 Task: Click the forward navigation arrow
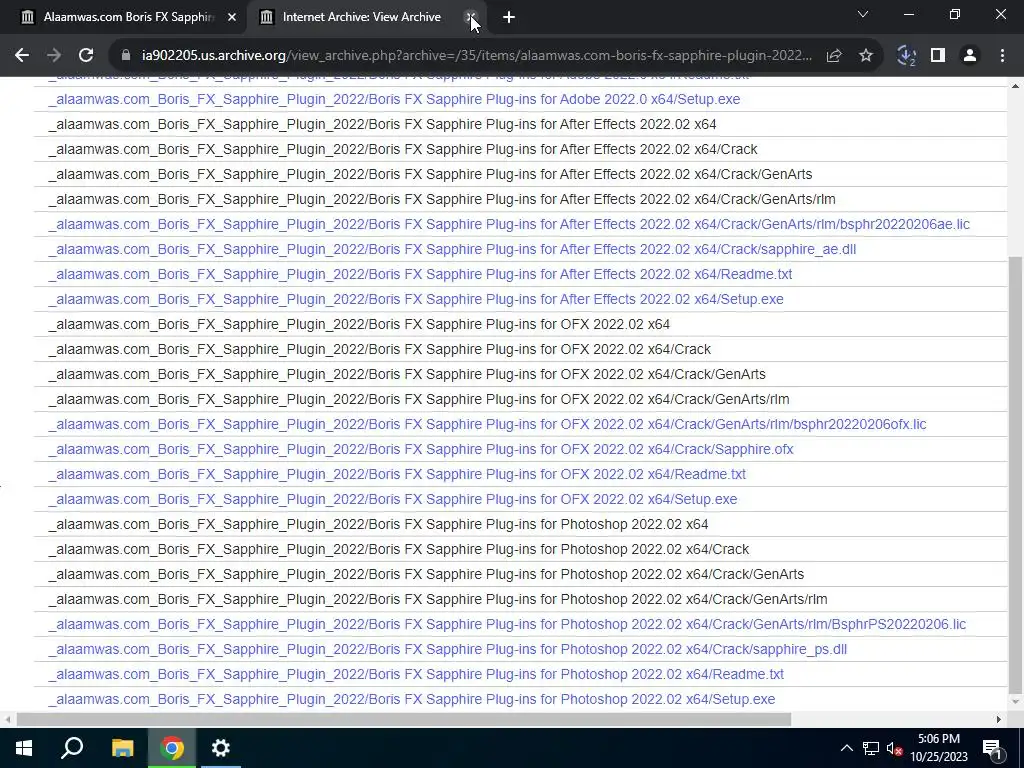[x=54, y=56]
